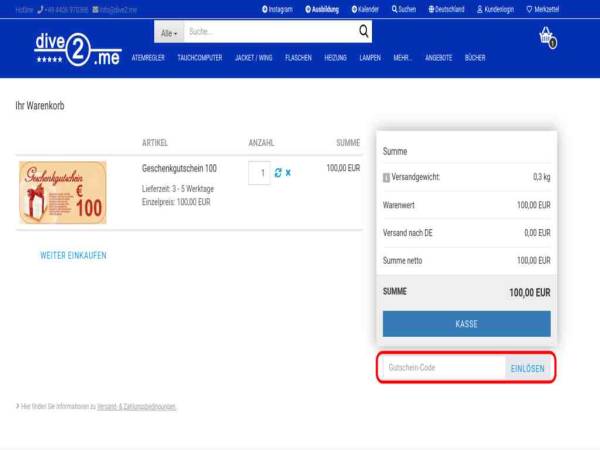600x450 pixels.
Task: Expand the Mehr... navigation menu
Action: click(x=403, y=58)
